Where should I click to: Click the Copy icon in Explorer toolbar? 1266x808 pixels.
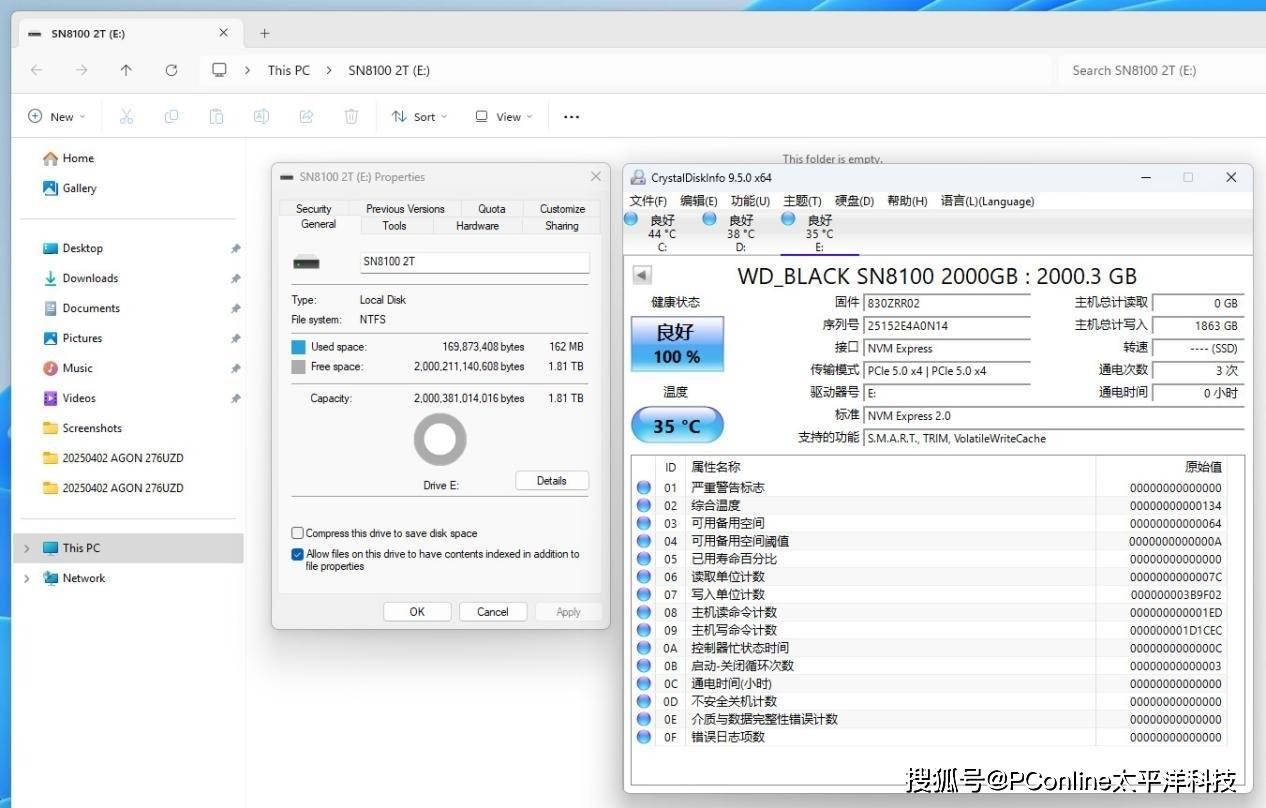tap(171, 116)
